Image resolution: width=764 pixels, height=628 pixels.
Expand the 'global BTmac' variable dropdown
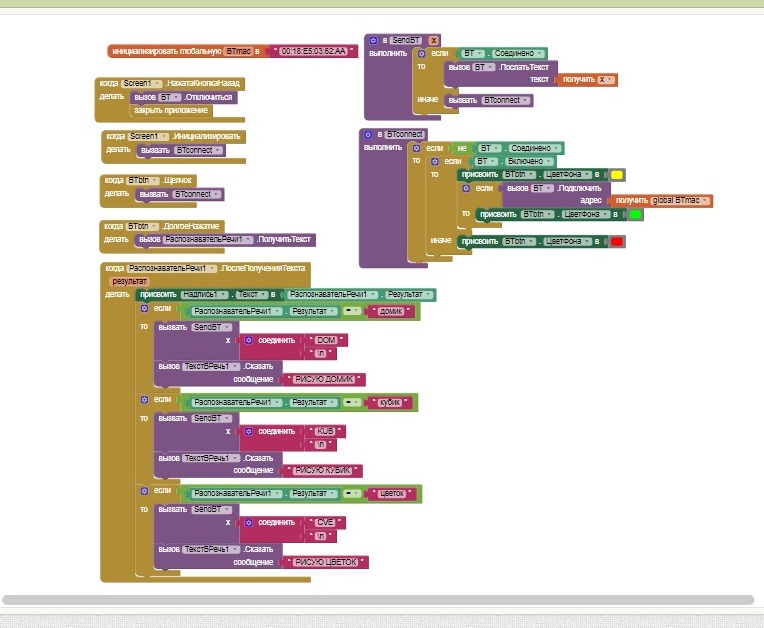click(707, 201)
